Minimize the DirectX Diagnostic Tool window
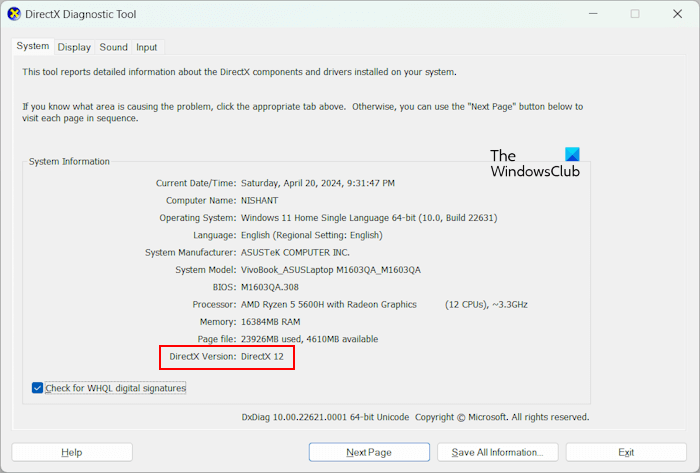 (587, 14)
